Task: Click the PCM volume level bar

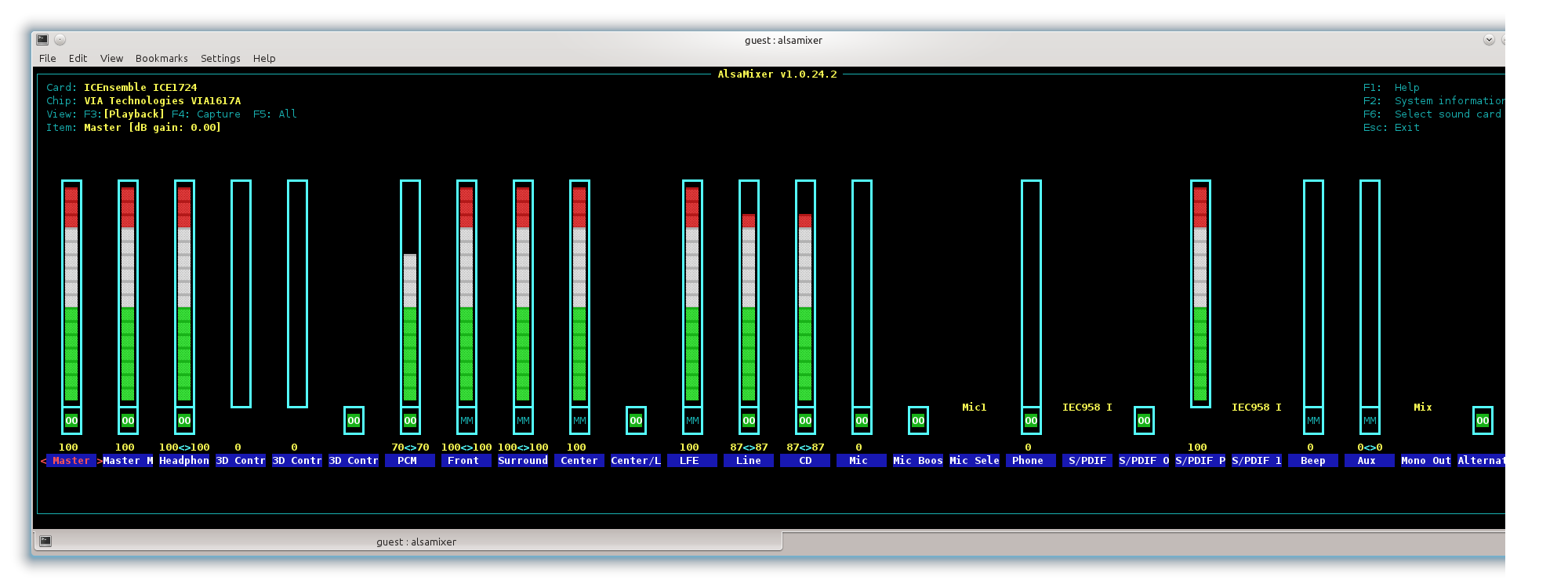Action: [410, 313]
